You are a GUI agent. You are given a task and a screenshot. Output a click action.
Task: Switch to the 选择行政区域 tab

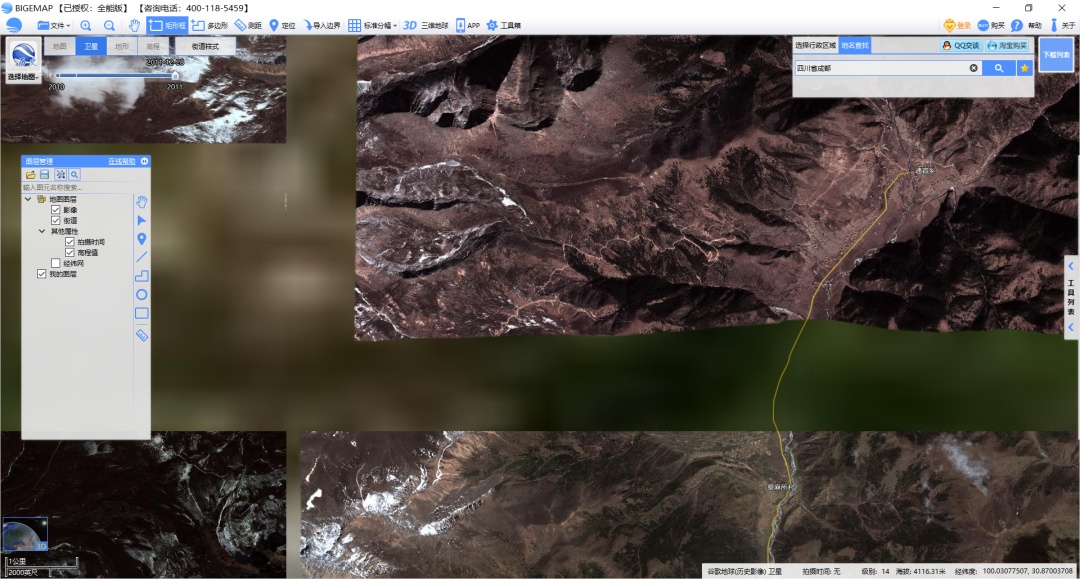(815, 45)
